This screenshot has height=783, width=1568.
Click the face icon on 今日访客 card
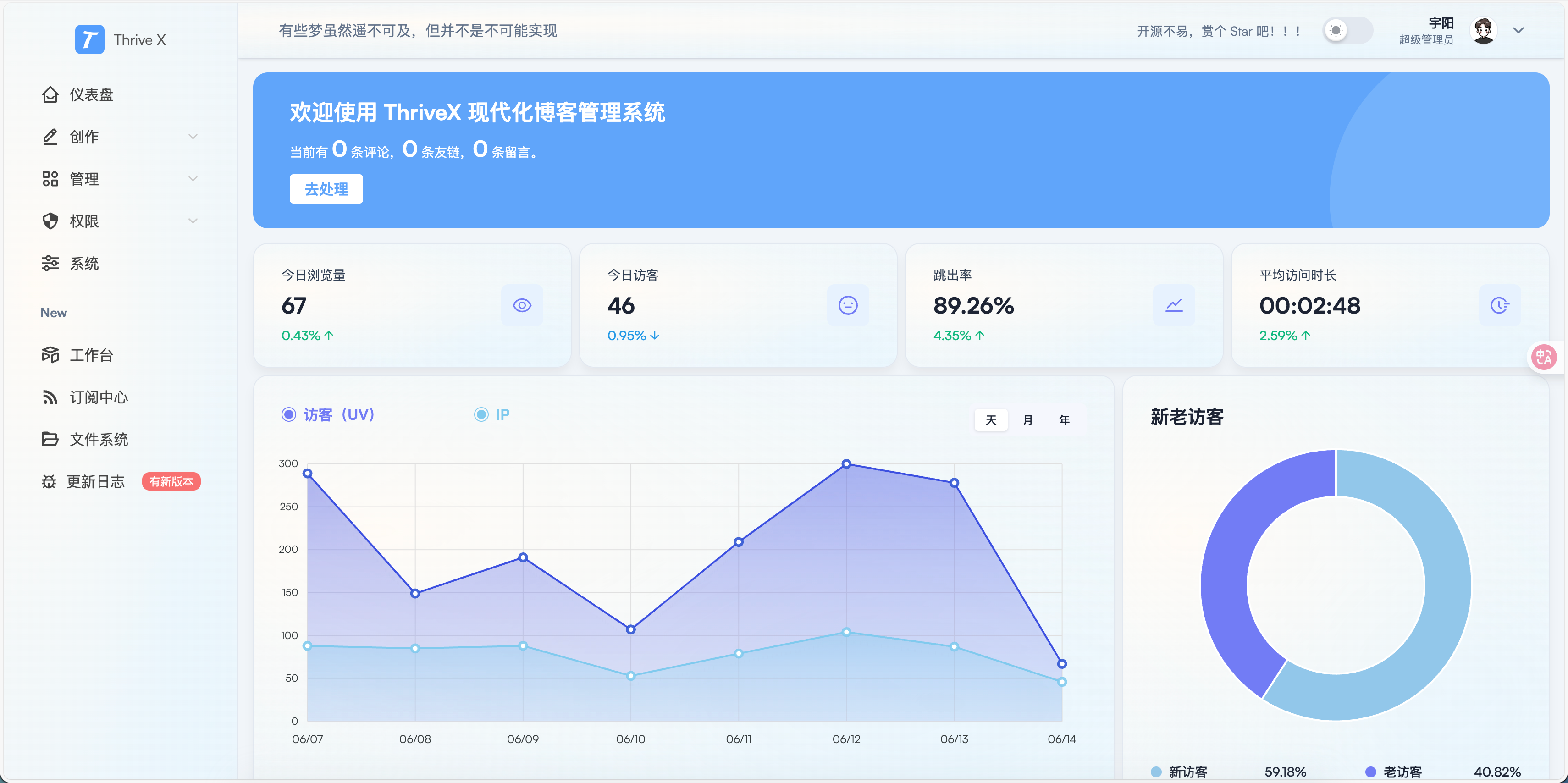coord(847,305)
